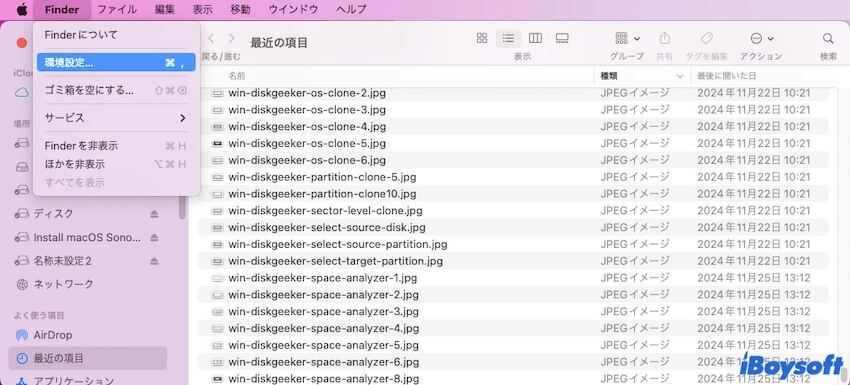
Task: Open the 編集 menu
Action: pos(165,9)
